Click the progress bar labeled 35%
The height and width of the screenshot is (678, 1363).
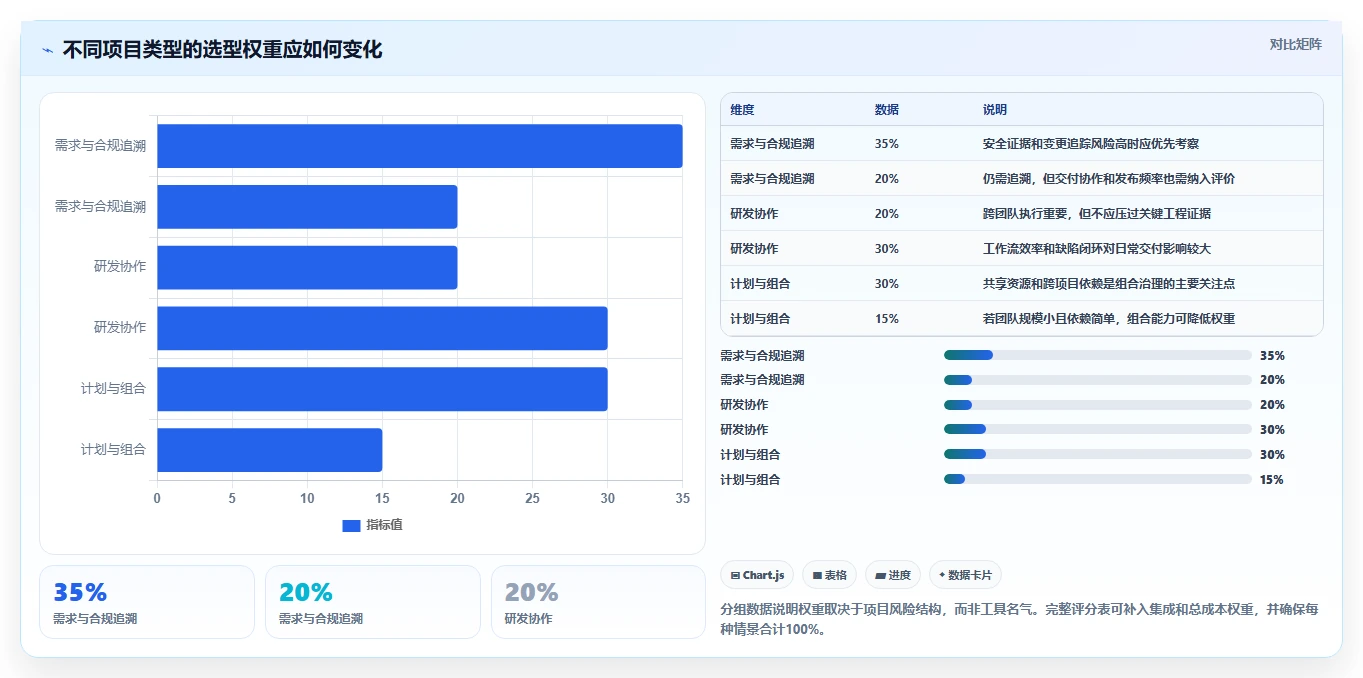pos(1098,355)
